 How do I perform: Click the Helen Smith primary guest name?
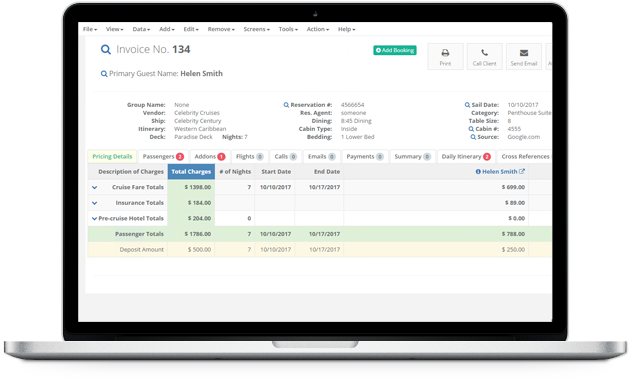pos(202,74)
